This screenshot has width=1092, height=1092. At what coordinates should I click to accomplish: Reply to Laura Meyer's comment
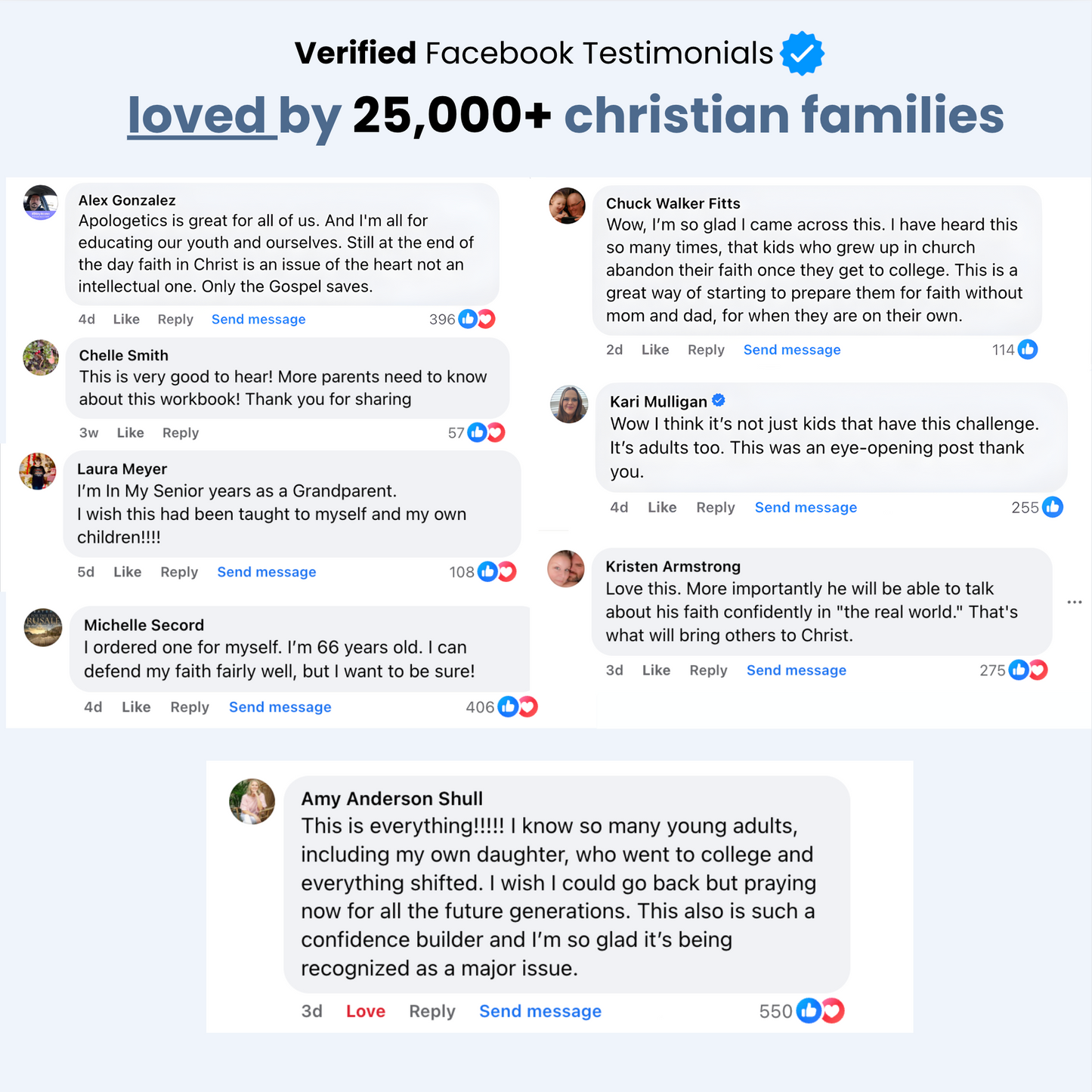point(179,572)
